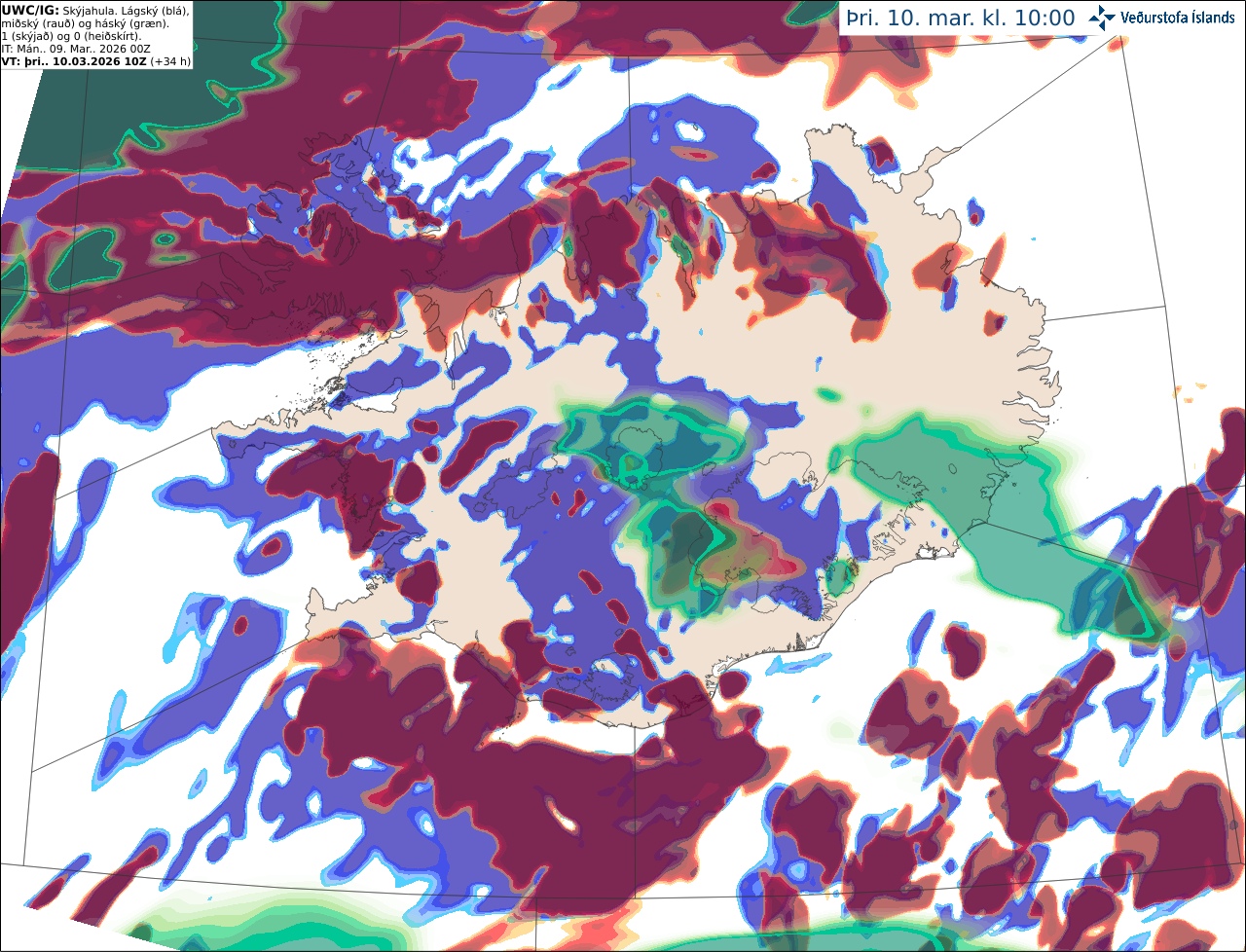1246x952 pixels.
Task: Click the '1 (skýjað) og 0 (heiðskírt).' line
Action: [x=72, y=35]
